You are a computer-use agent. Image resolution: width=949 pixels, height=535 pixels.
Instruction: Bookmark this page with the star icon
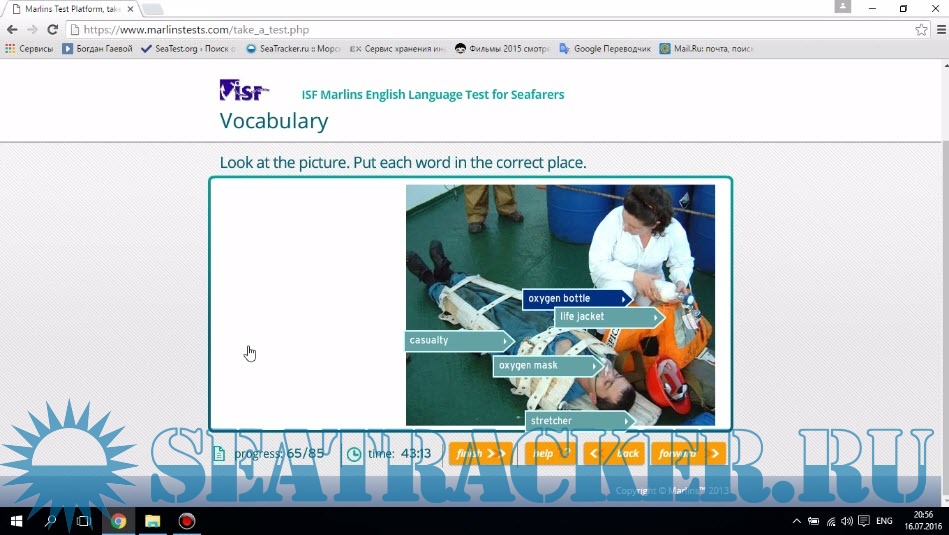[921, 30]
